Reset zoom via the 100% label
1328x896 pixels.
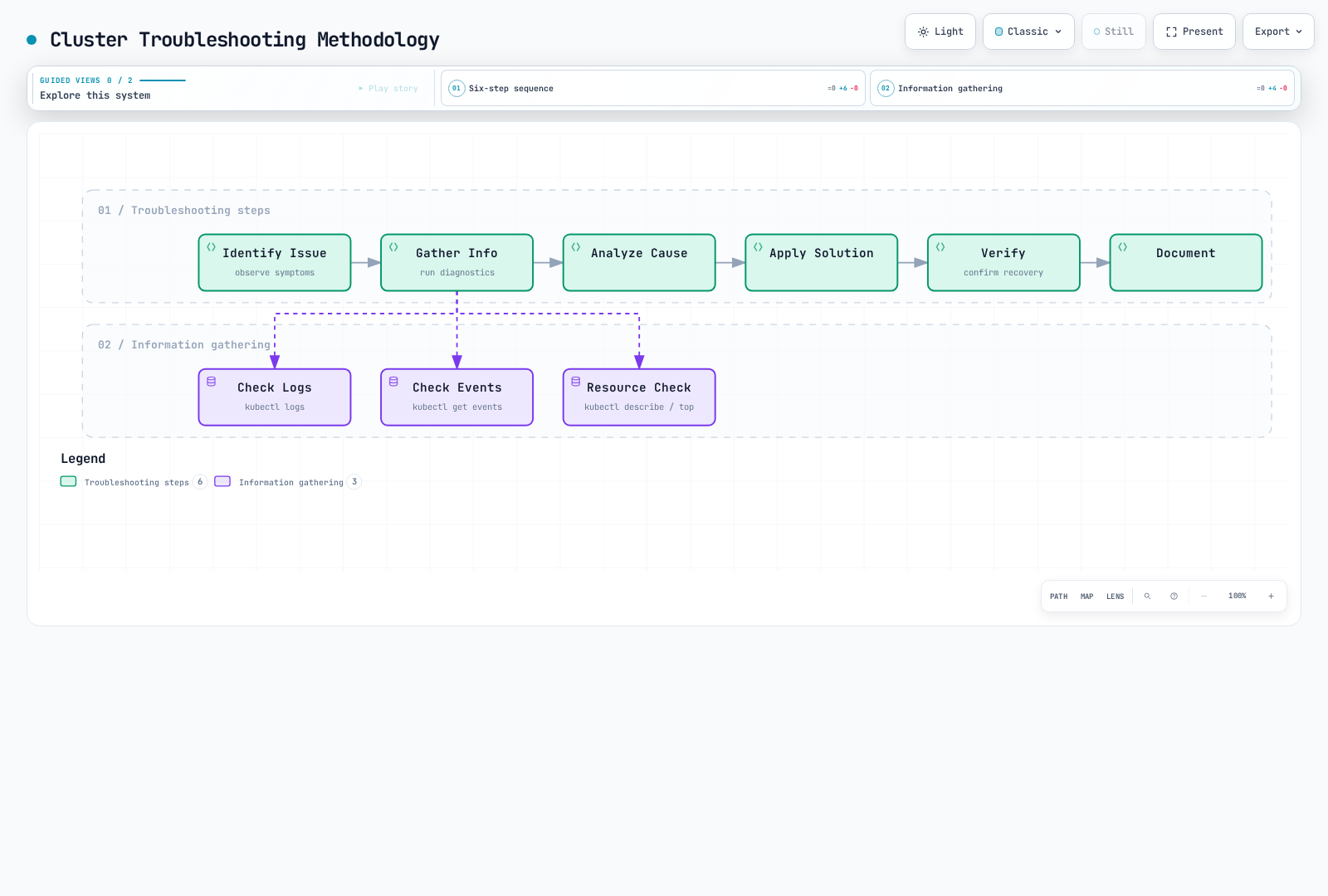(x=1238, y=597)
